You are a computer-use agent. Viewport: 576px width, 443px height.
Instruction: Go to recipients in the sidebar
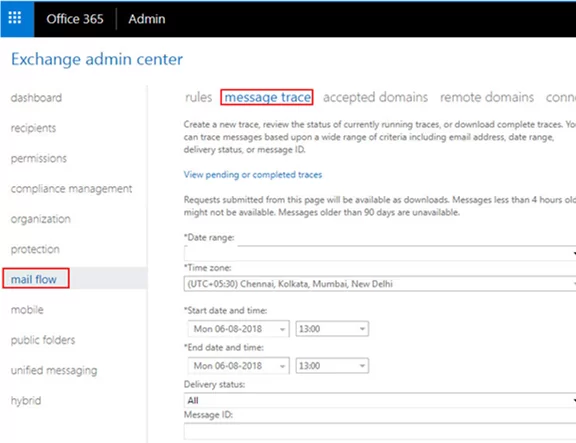(x=33, y=128)
